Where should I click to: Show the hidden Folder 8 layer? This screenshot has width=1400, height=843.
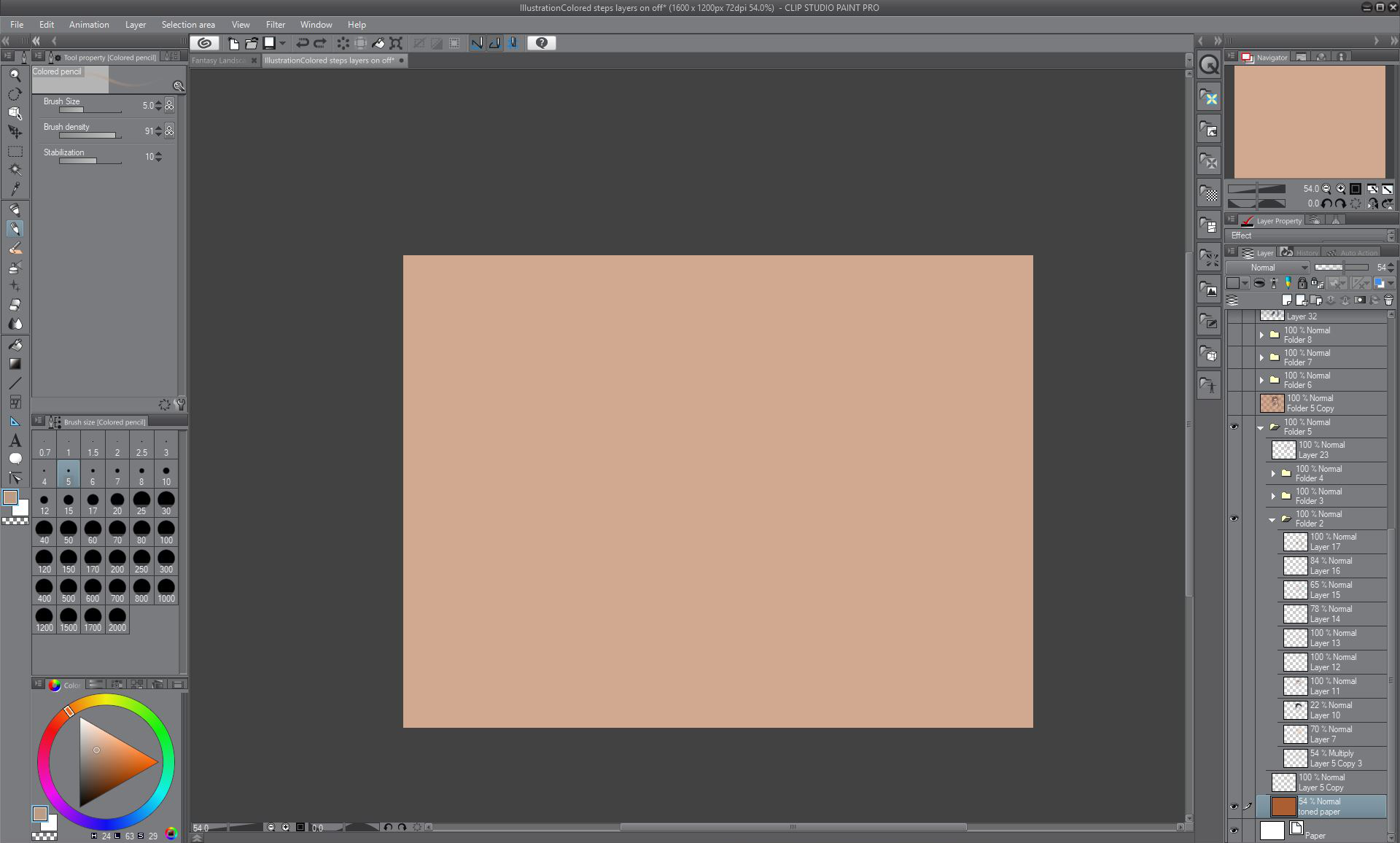(1234, 335)
